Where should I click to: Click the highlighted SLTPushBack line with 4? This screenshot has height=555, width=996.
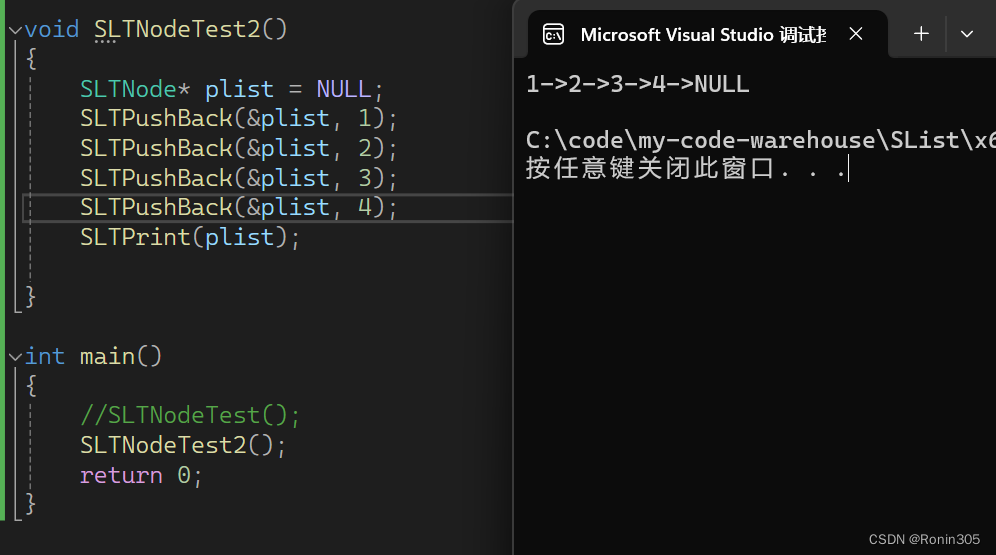coord(156,208)
